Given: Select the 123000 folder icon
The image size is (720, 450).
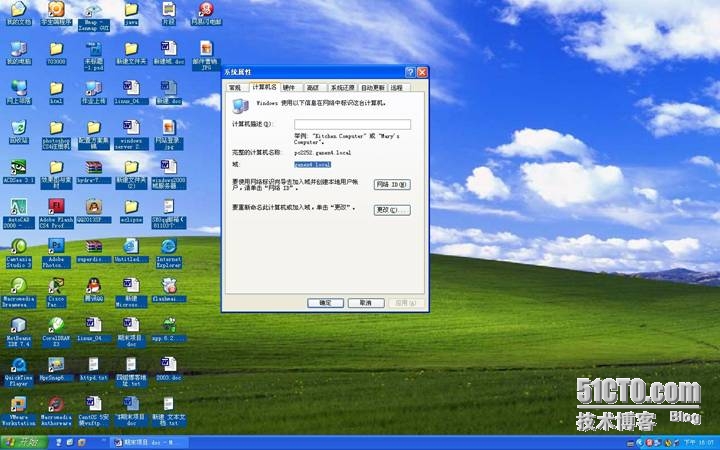Looking at the screenshot, I should [x=56, y=53].
